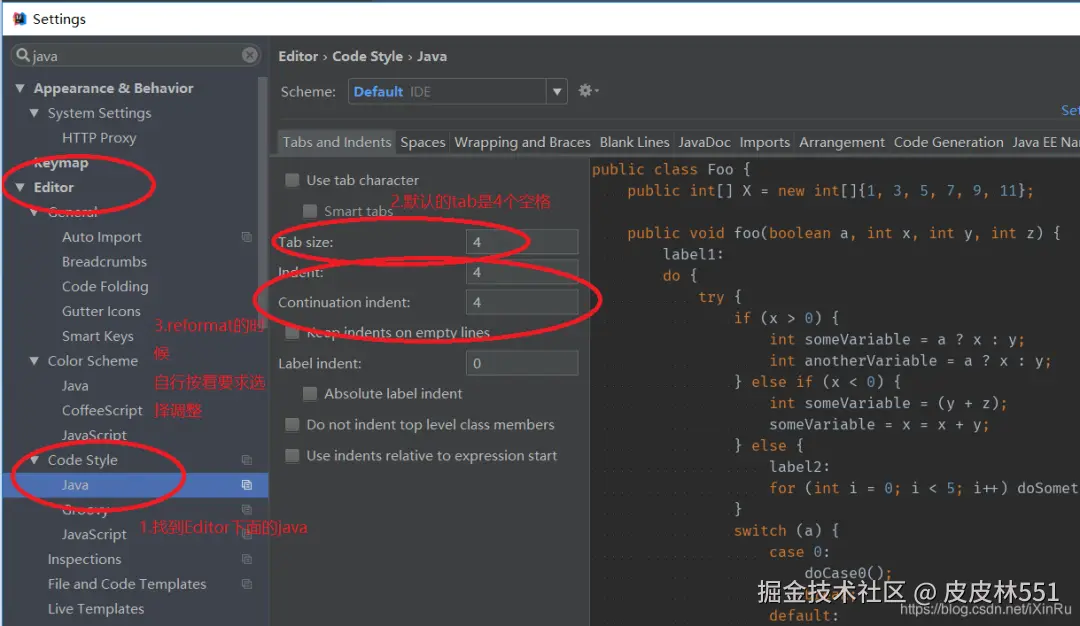Select JavaScript under Code Style
1080x626 pixels.
point(94,534)
